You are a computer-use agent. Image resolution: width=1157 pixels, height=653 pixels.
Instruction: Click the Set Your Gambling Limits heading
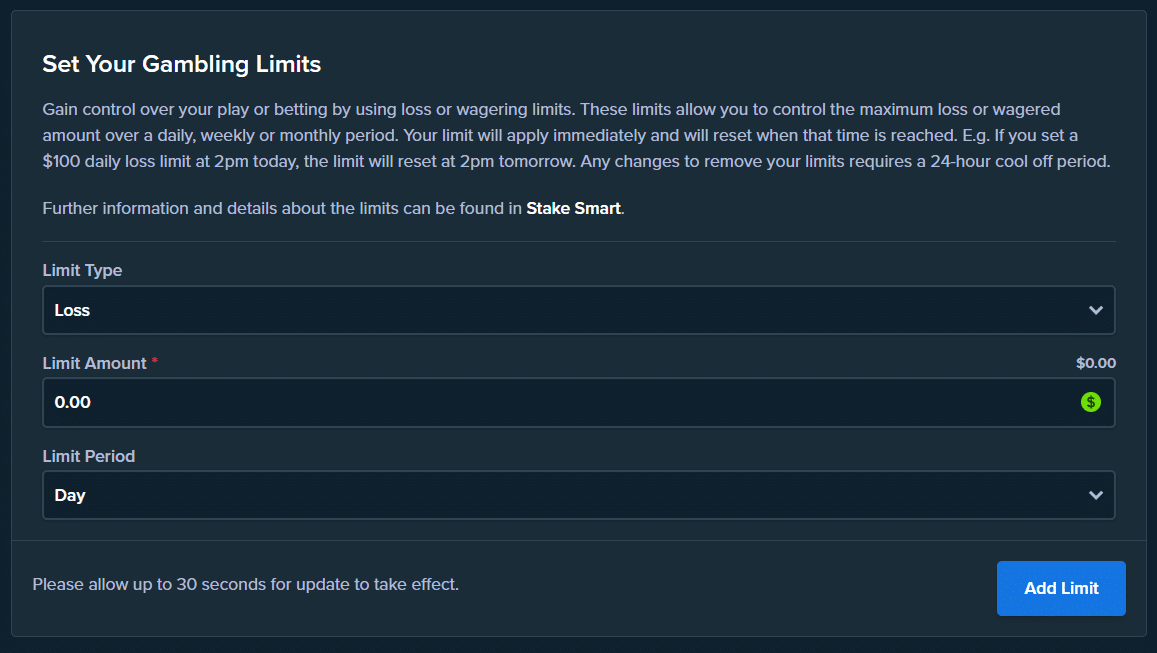click(181, 65)
